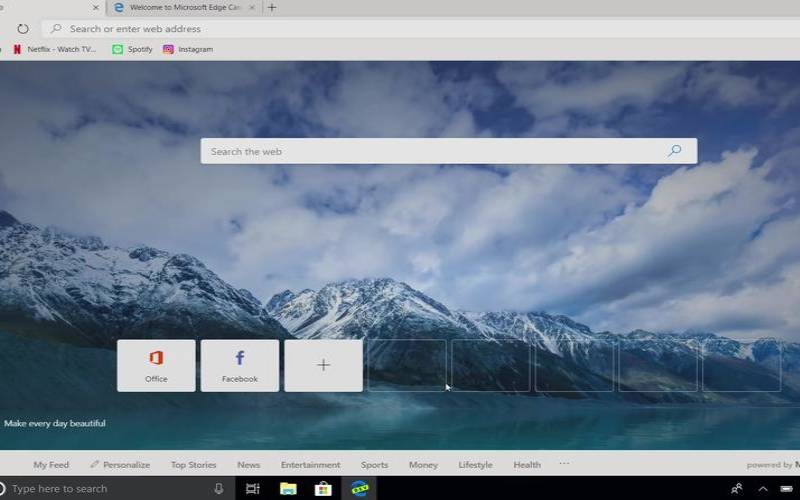Open Spotify bookmark in favorites bar
Image resolution: width=800 pixels, height=500 pixels.
pyautogui.click(x=132, y=49)
